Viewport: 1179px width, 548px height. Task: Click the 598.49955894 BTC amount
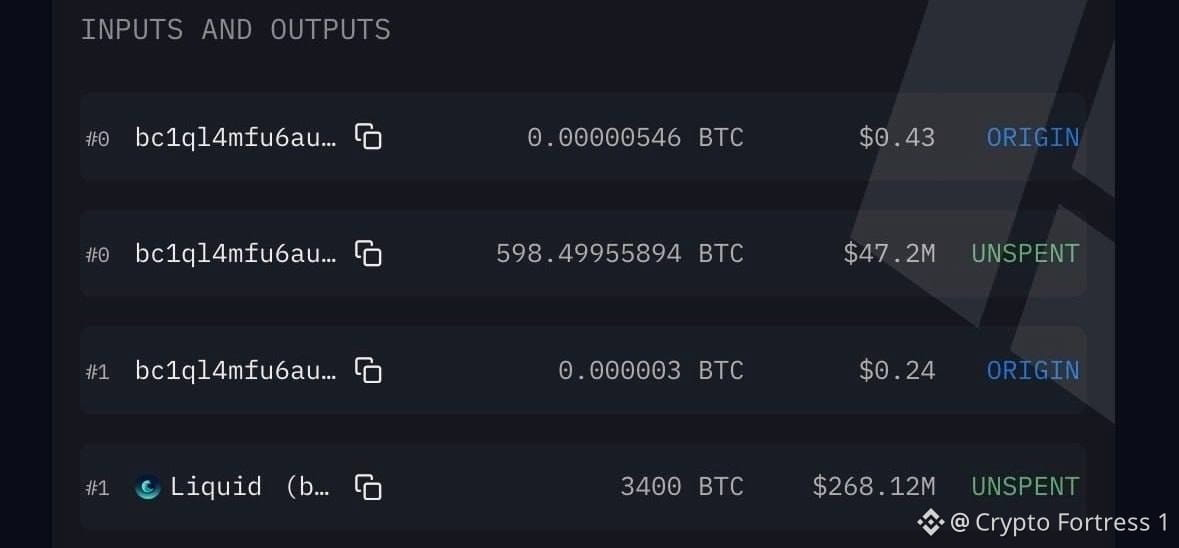coord(620,254)
